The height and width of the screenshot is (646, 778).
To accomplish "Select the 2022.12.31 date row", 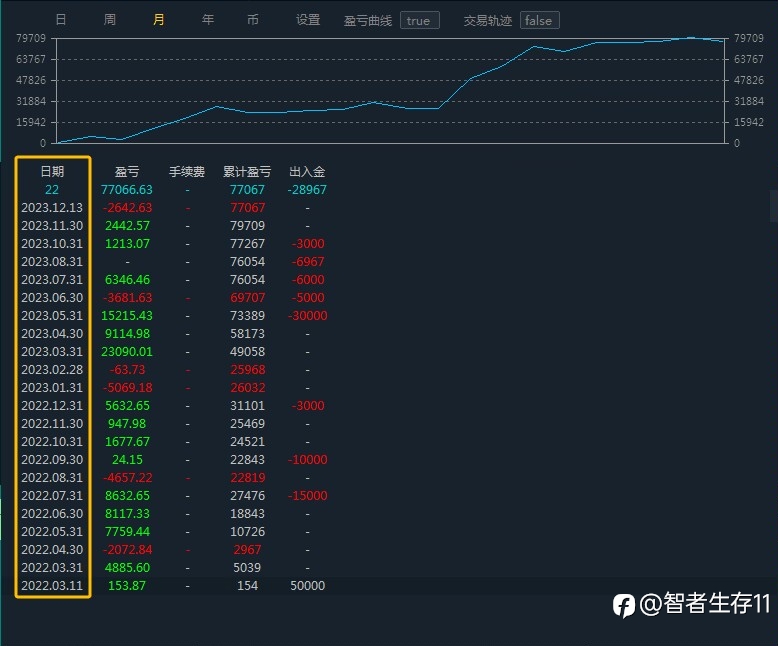I will [x=52, y=405].
